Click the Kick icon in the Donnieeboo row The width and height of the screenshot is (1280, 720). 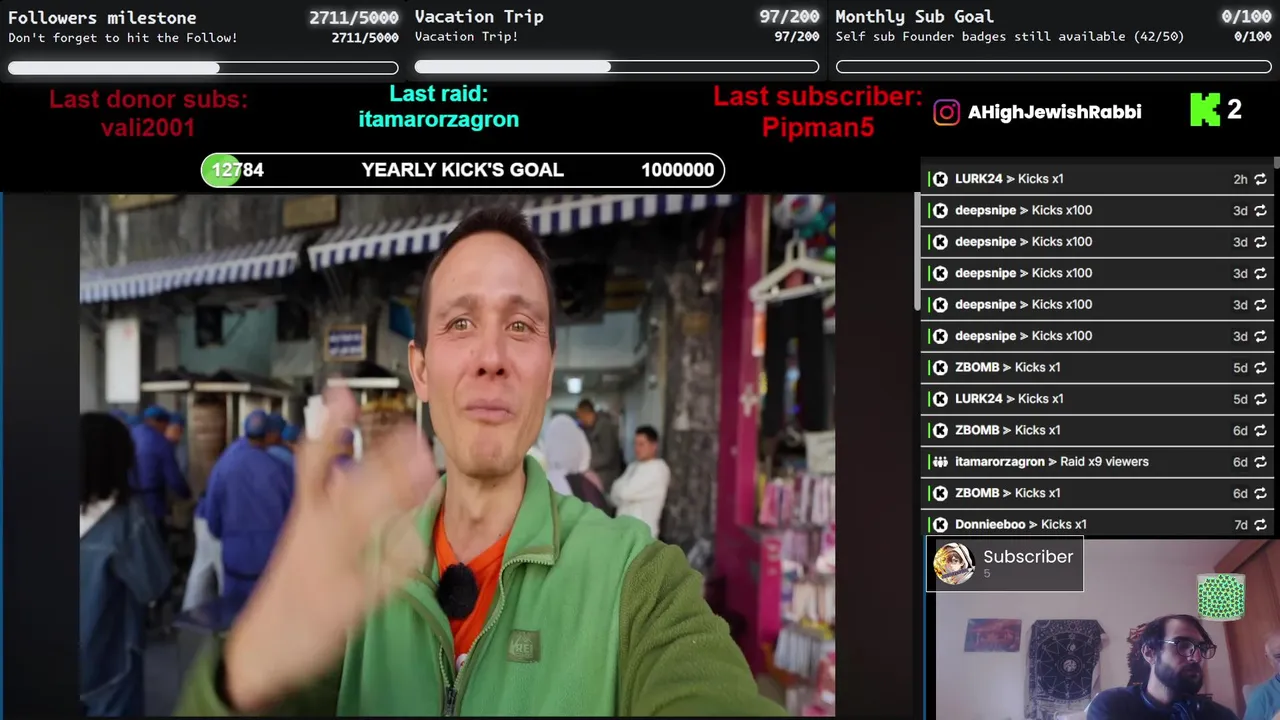pyautogui.click(x=940, y=525)
